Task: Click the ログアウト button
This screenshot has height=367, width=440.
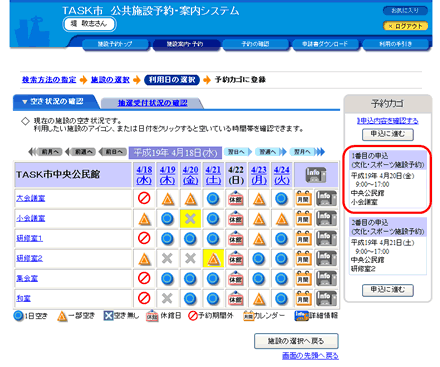Action: click(x=405, y=26)
